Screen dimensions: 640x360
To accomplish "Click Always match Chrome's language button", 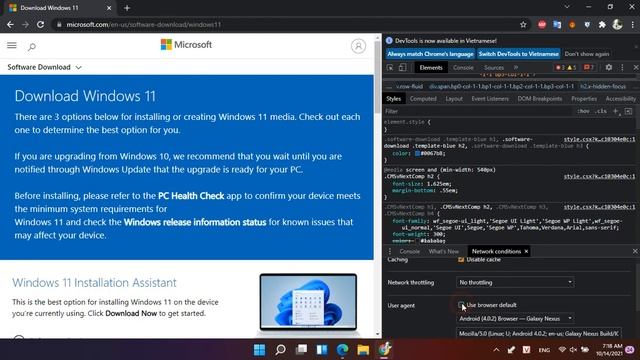I will (x=430, y=54).
